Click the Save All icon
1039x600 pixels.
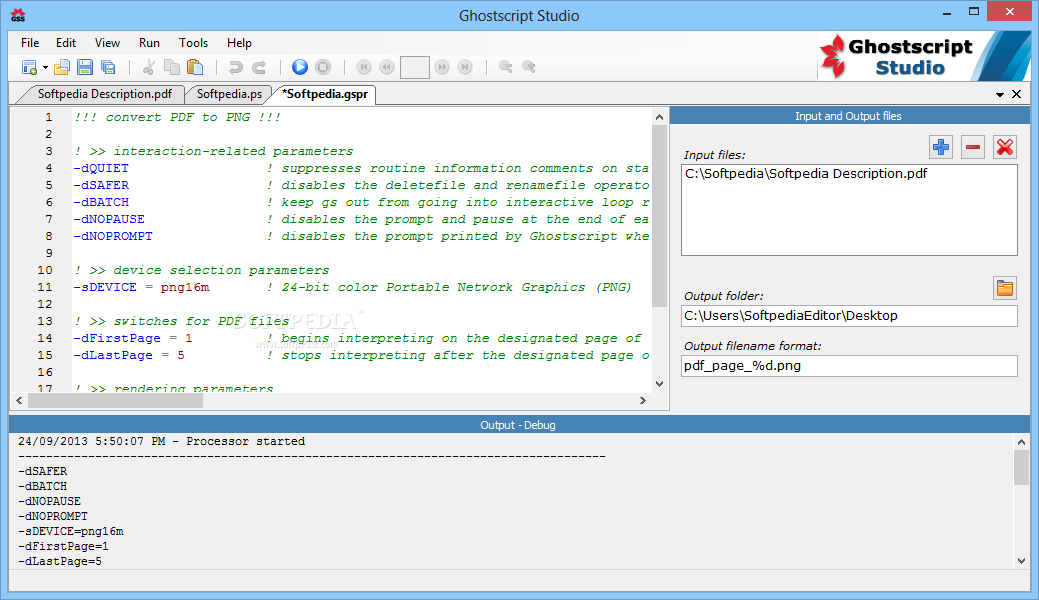click(x=108, y=67)
